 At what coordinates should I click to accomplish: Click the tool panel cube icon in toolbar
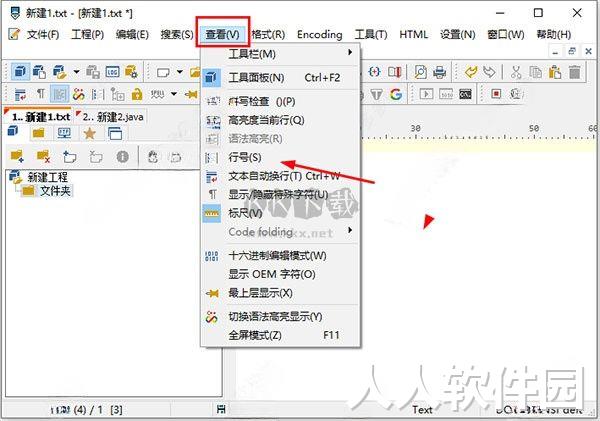[x=20, y=72]
